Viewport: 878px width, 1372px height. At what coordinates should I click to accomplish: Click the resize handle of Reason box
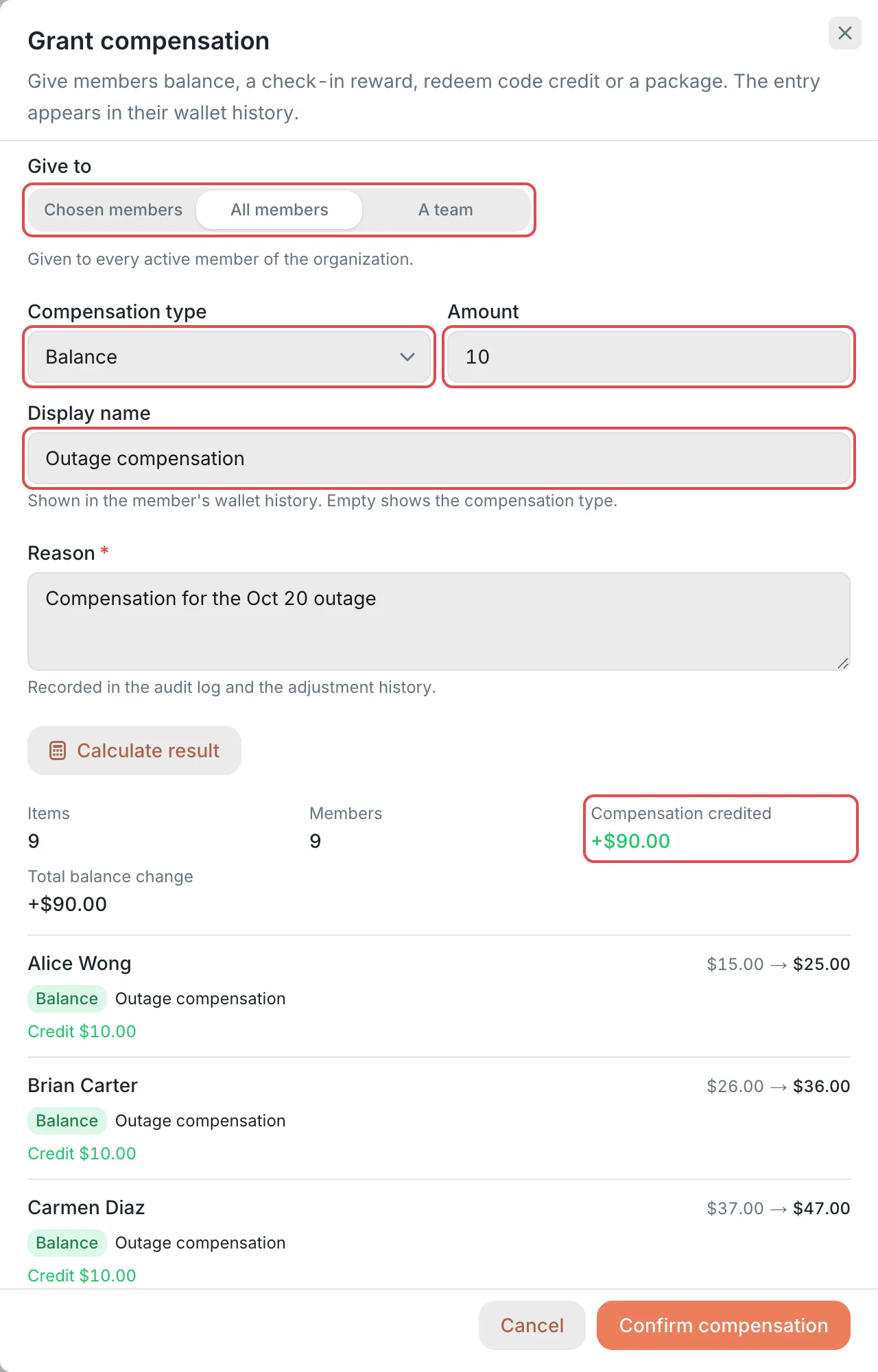(x=843, y=663)
